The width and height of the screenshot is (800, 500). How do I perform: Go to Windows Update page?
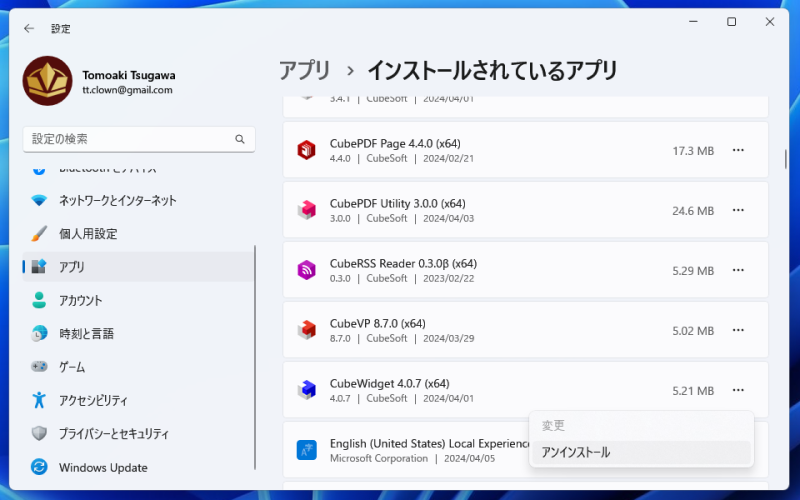point(138,467)
